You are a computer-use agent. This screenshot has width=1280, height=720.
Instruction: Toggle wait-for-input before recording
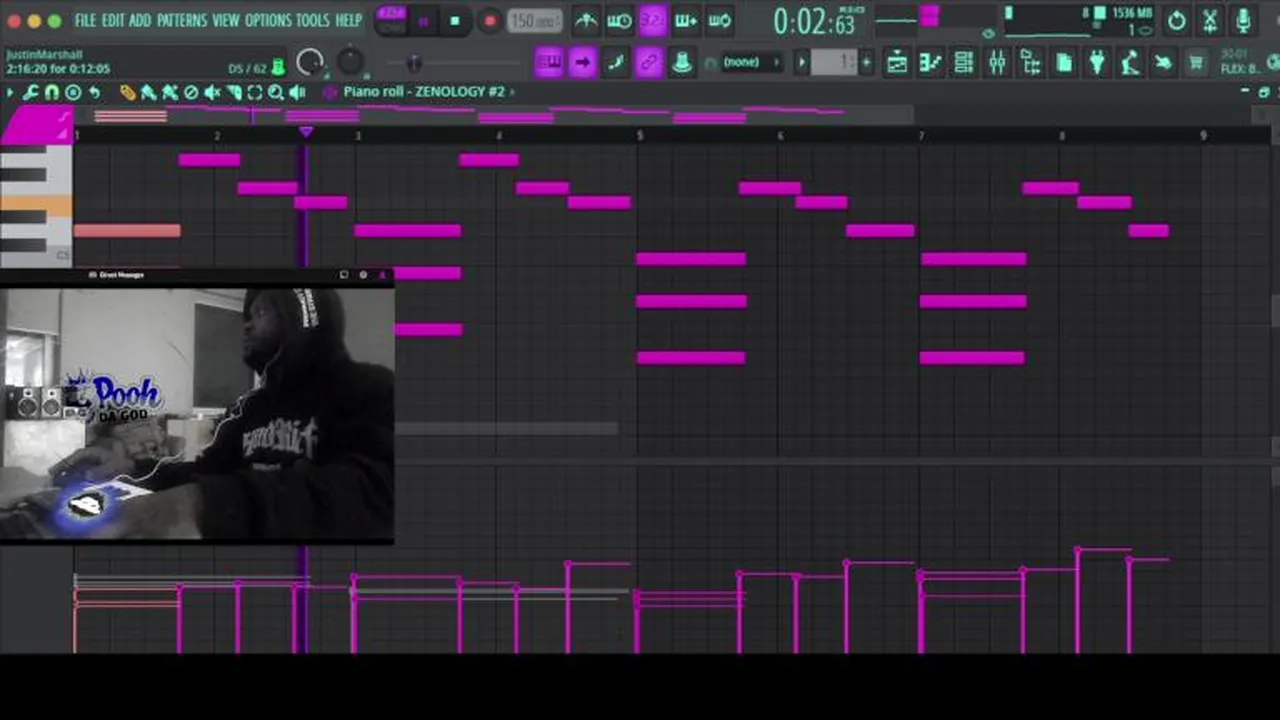tap(619, 20)
